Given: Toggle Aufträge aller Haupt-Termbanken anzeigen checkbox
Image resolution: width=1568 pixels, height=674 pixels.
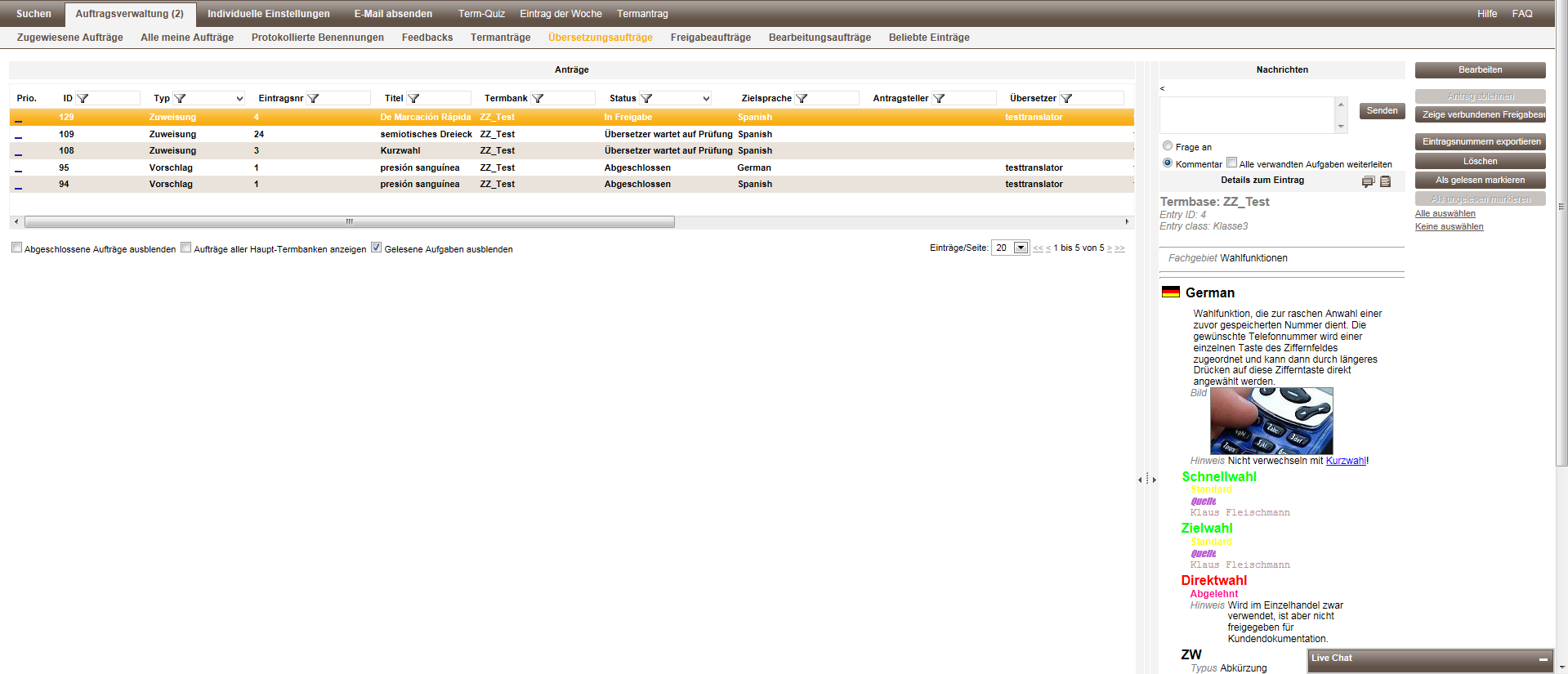Looking at the screenshot, I should pos(185,248).
